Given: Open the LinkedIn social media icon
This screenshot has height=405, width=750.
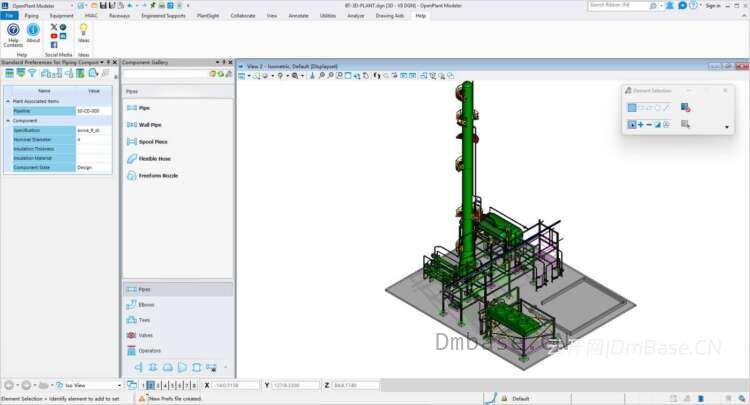Looking at the screenshot, I should pyautogui.click(x=63, y=36).
